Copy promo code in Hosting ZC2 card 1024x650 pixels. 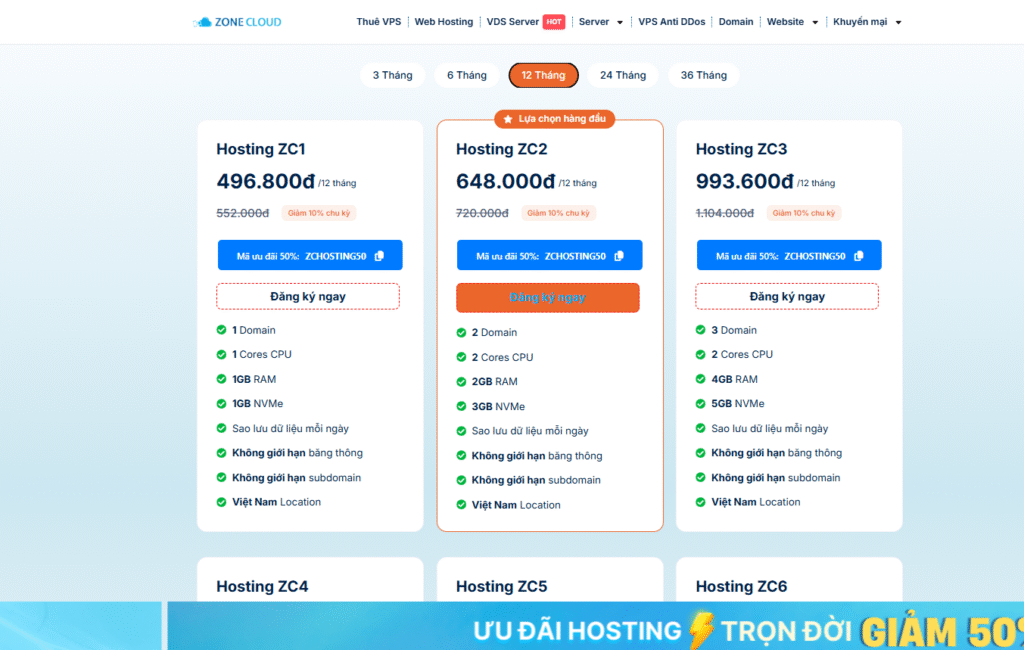point(619,256)
